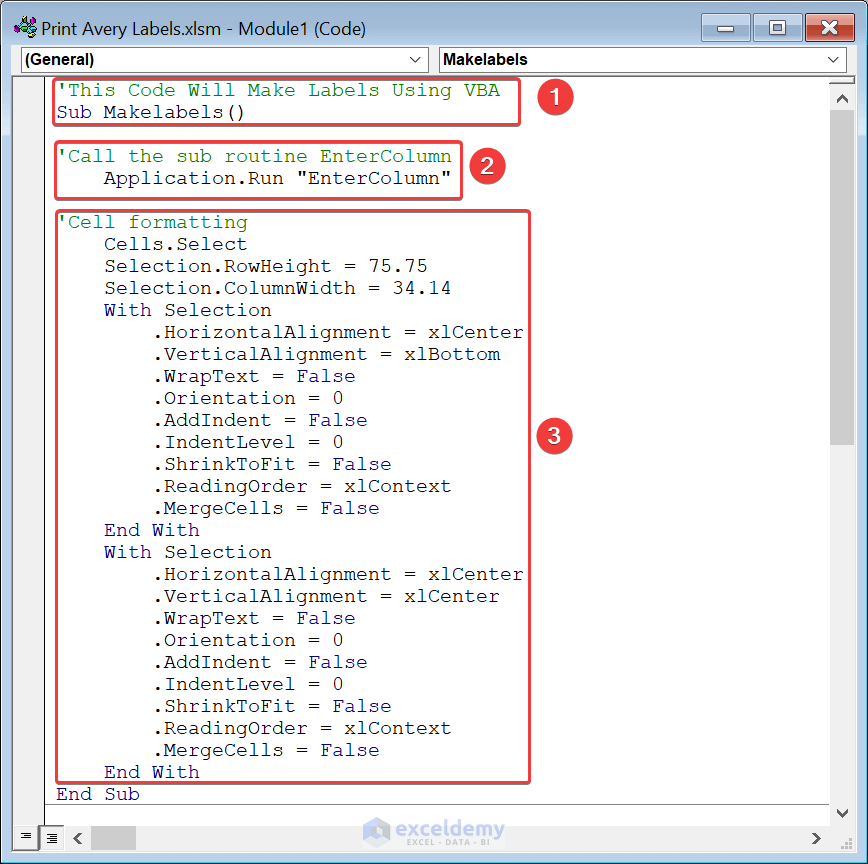Place cursor on 'Sub Makelabels()' line
This screenshot has width=868, height=864.
150,112
